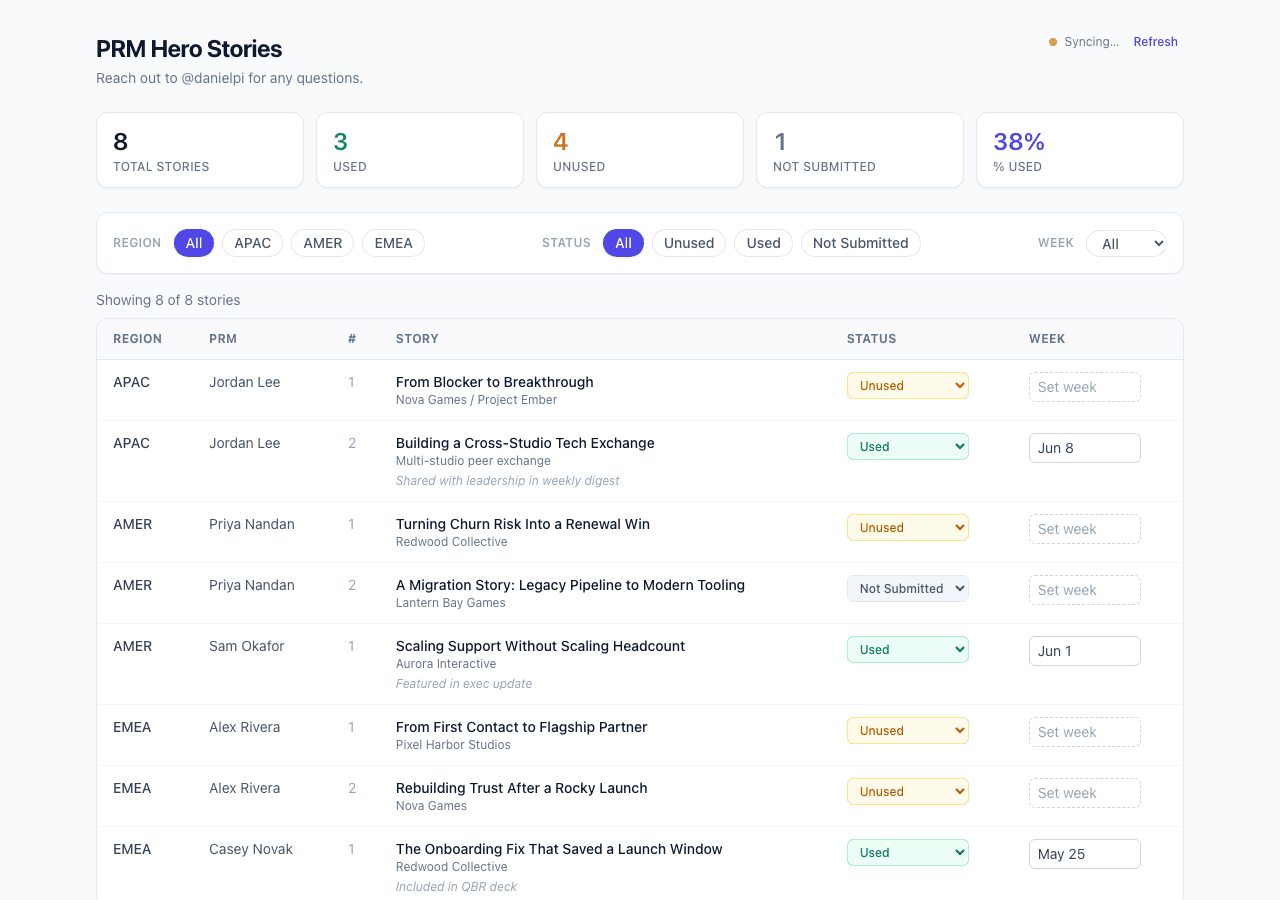The width and height of the screenshot is (1280, 900).
Task: Click story title A Migration Story: Legacy Pipeline
Action: 570,585
